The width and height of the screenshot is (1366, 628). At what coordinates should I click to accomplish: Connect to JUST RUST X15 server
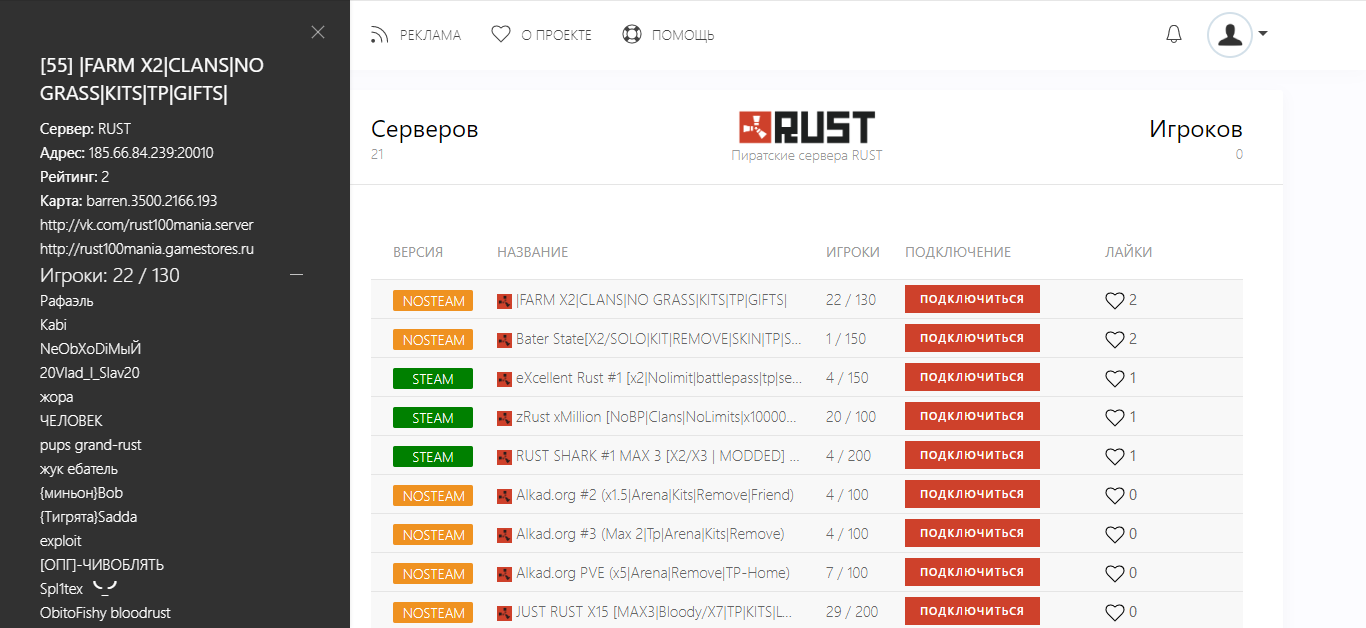coord(972,611)
